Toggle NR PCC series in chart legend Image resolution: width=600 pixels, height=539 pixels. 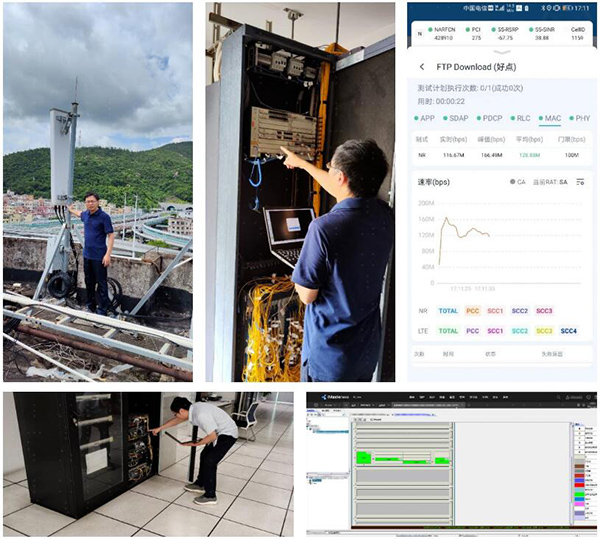[473, 311]
